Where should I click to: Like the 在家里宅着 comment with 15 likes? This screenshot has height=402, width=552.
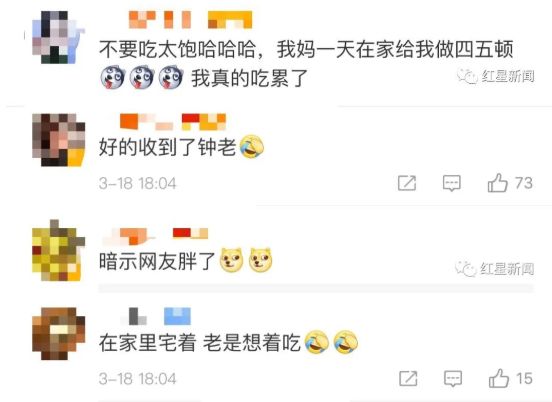pos(499,378)
